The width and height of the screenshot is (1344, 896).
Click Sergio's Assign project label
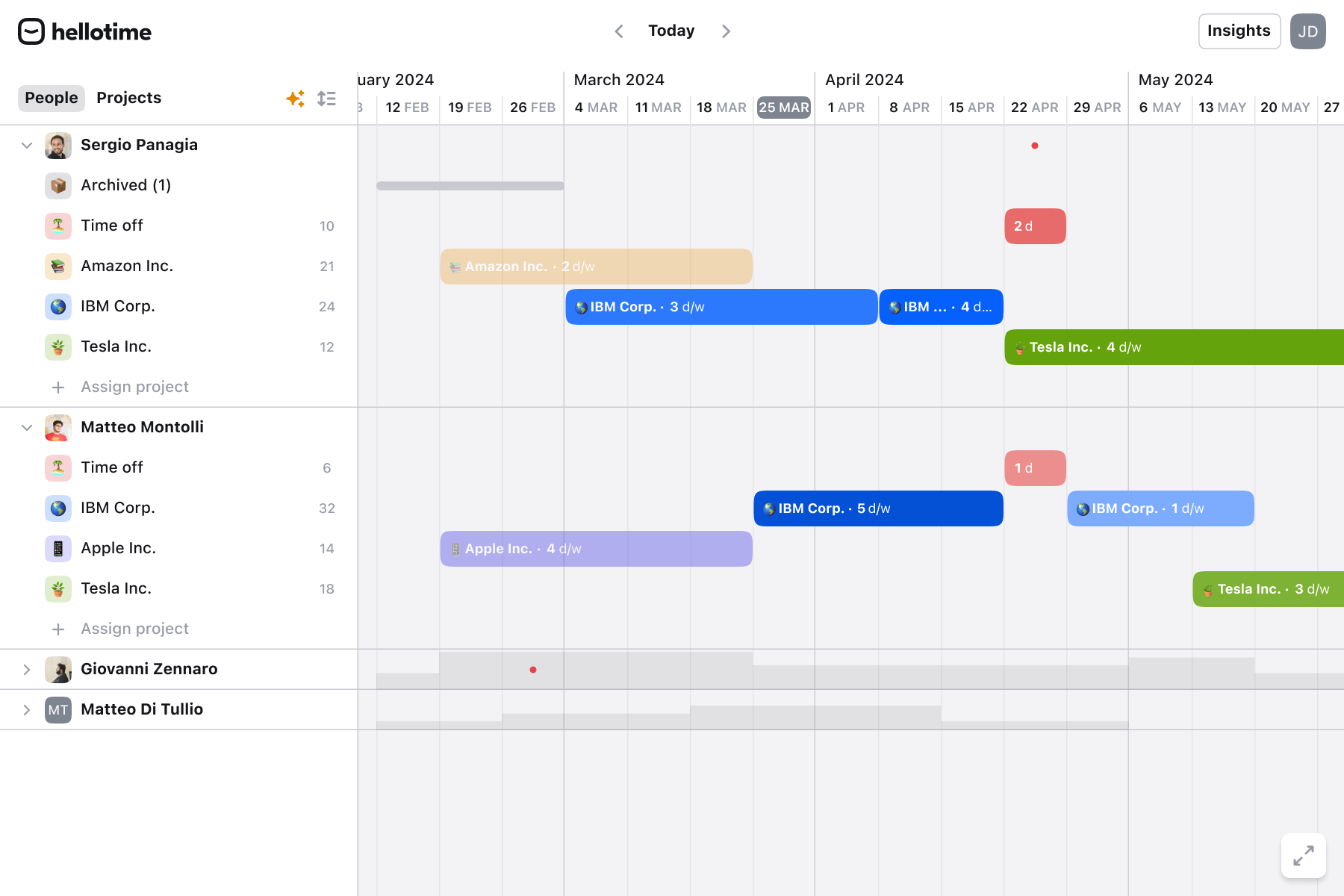point(135,387)
